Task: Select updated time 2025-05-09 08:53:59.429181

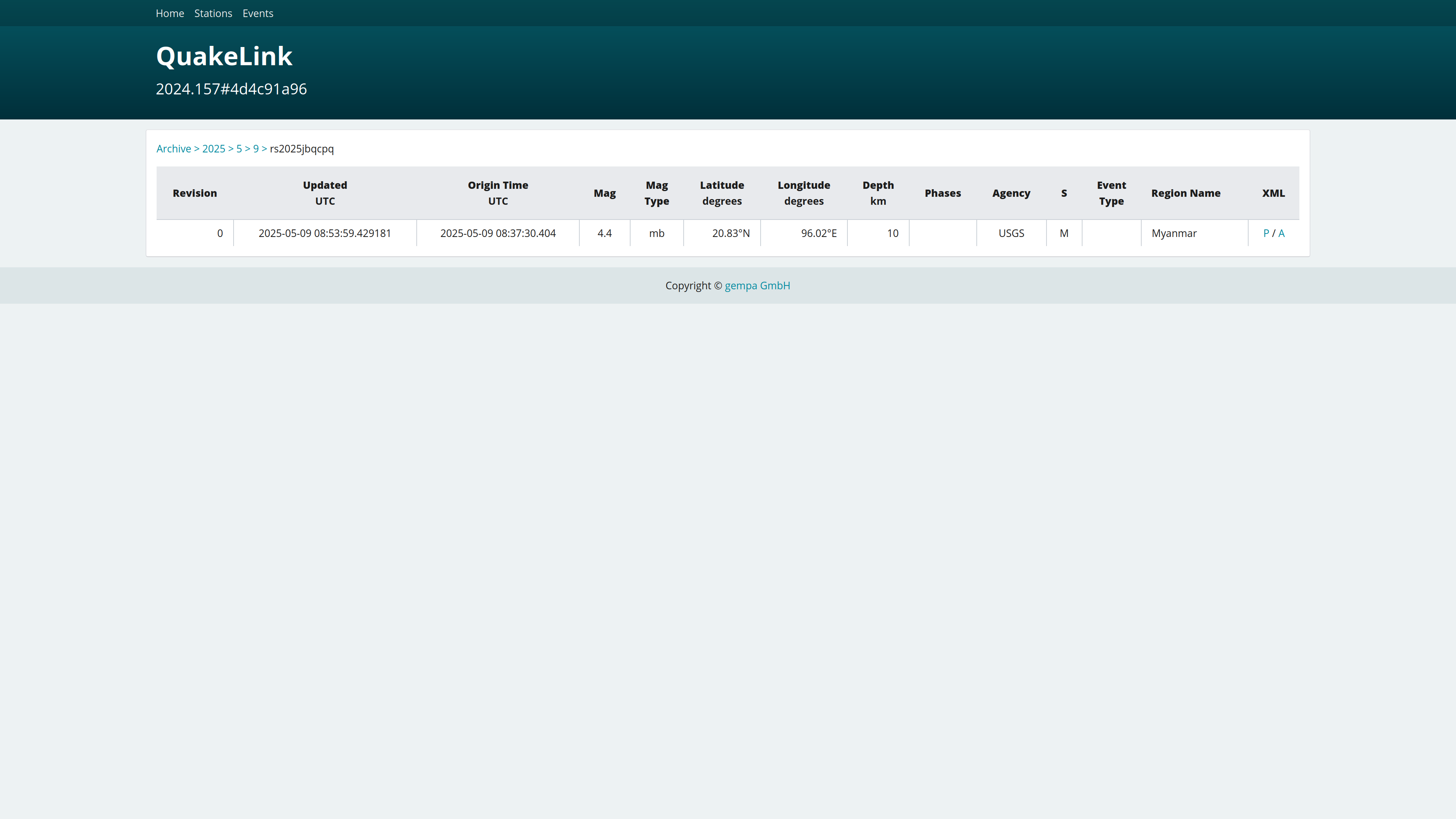Action: (325, 233)
